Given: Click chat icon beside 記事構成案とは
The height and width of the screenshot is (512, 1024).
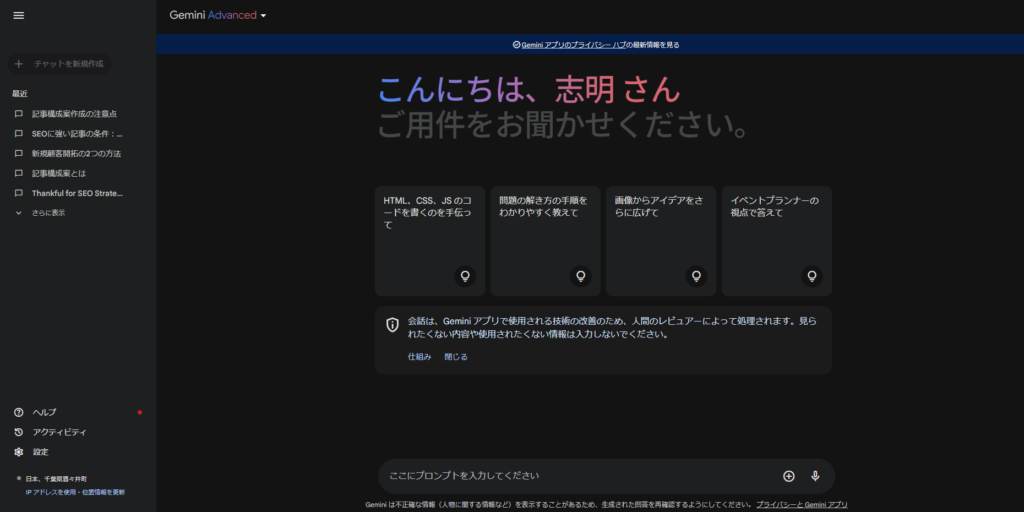Looking at the screenshot, I should [x=18, y=174].
